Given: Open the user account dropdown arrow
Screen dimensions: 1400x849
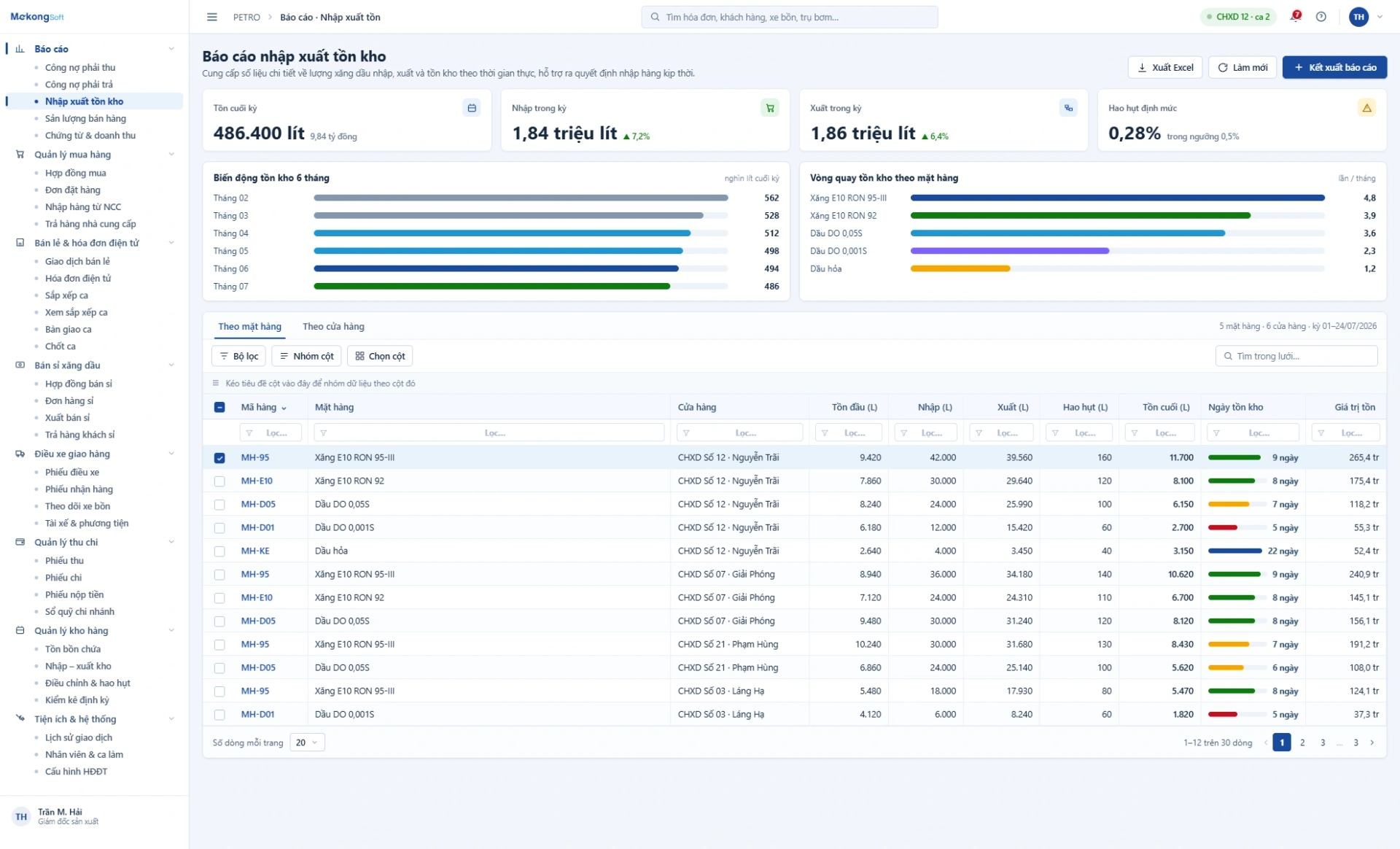Looking at the screenshot, I should [1380, 17].
